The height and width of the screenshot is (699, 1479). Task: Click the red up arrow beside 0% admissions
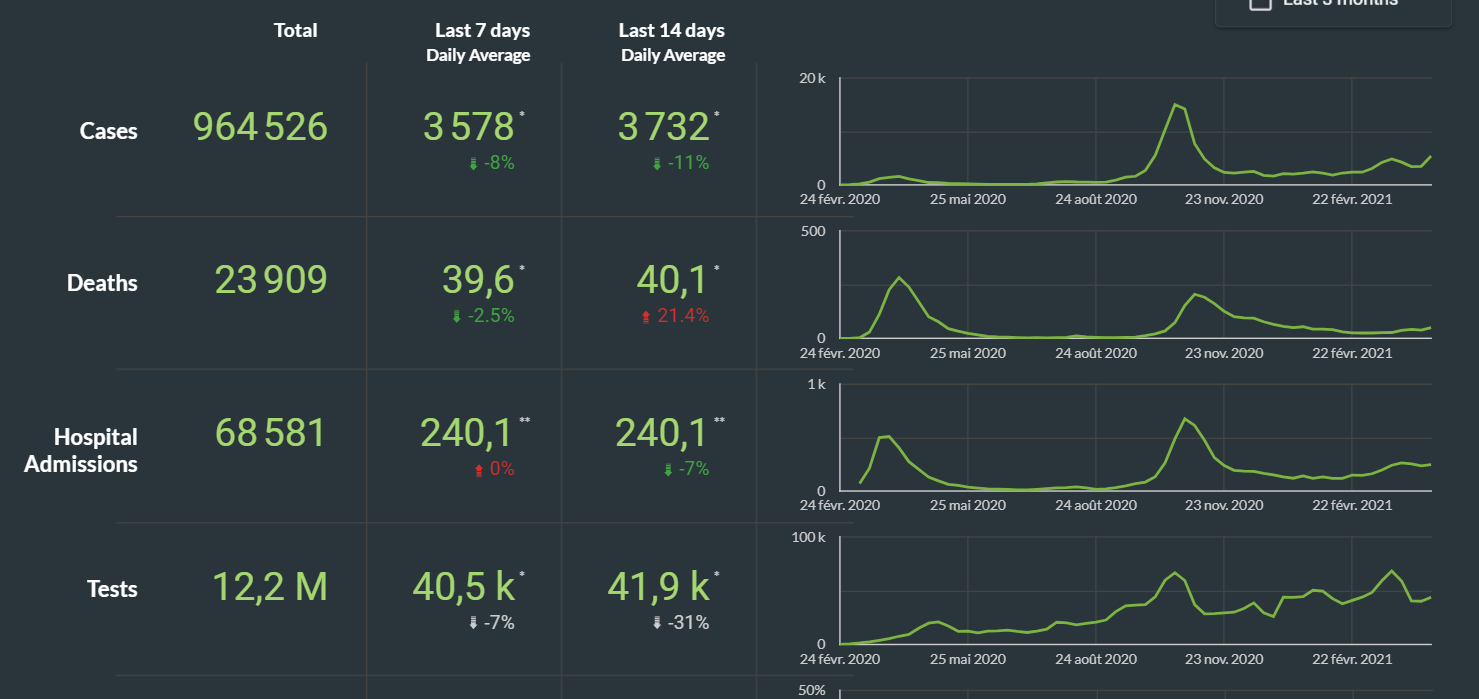[479, 470]
